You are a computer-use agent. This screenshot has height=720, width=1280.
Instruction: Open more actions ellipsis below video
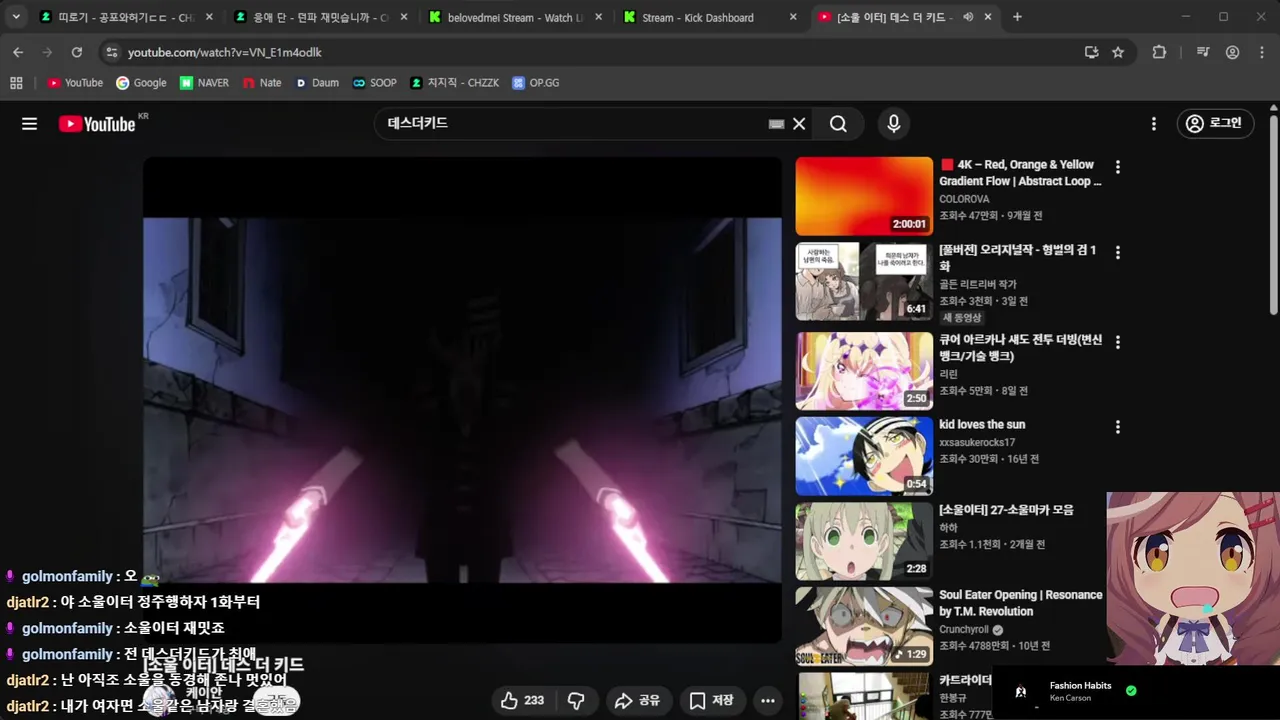click(767, 700)
